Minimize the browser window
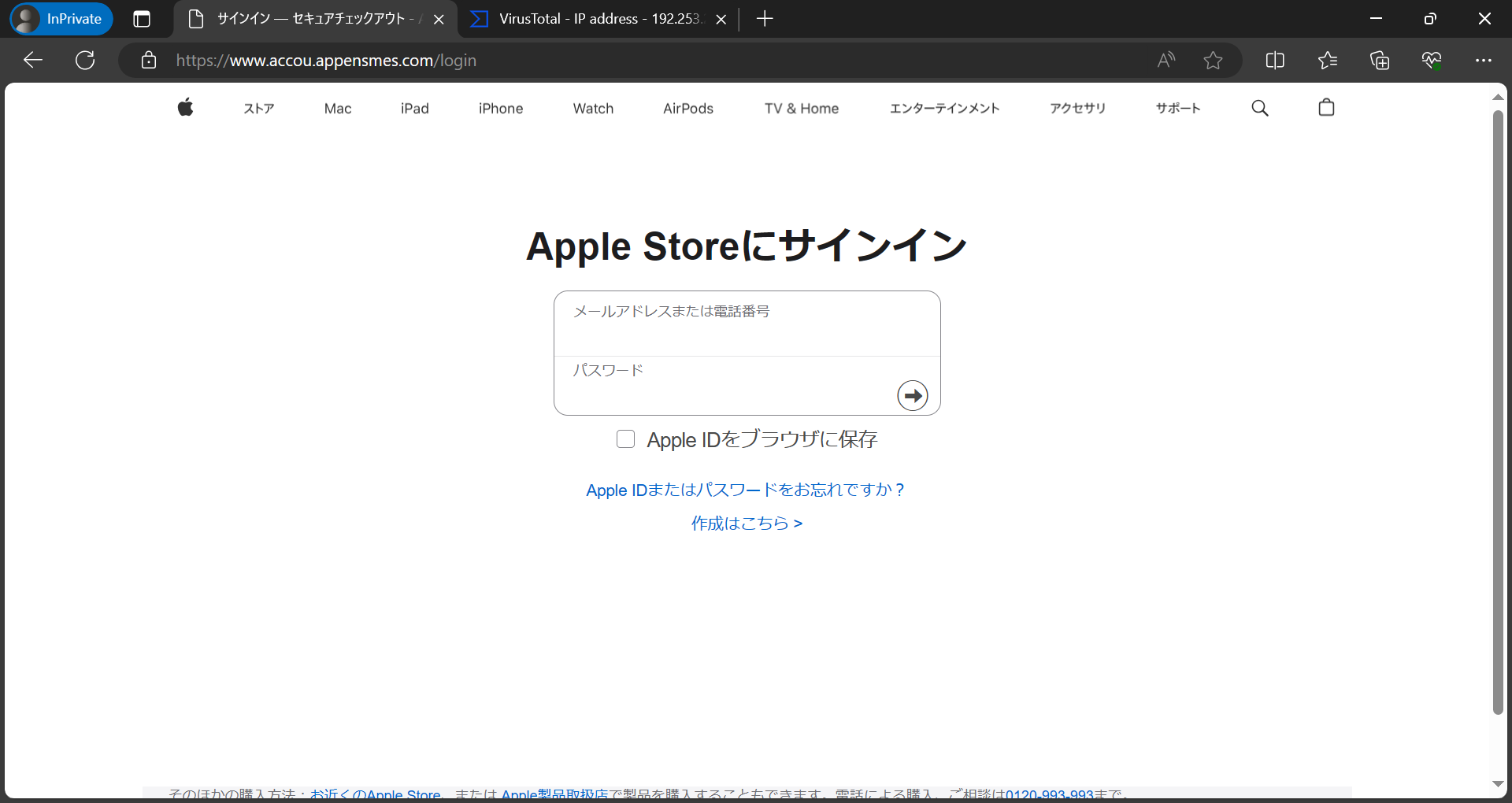The width and height of the screenshot is (1512, 803). 1377,19
